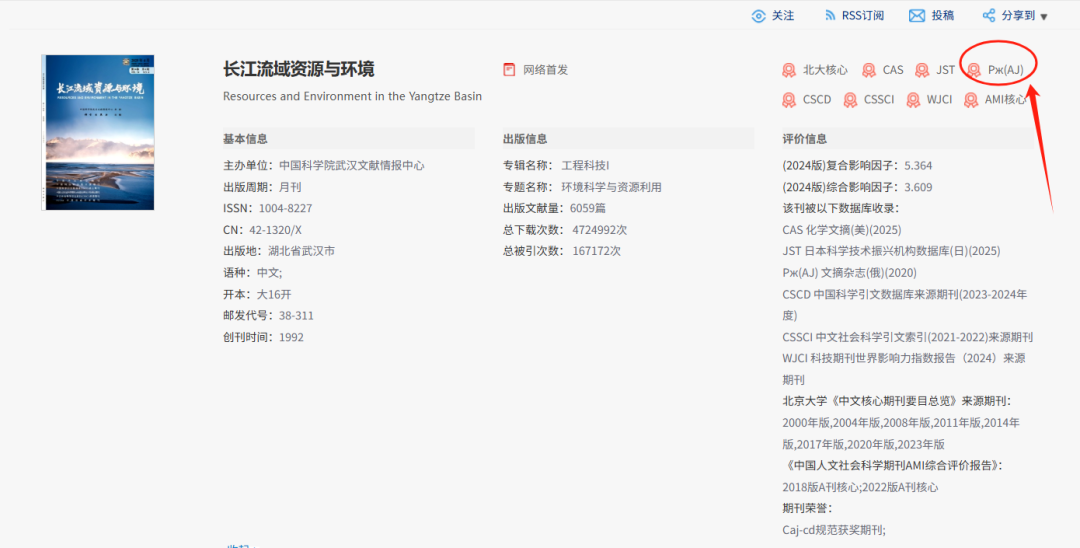Click 创刊时间 value 1992

[x=291, y=337]
